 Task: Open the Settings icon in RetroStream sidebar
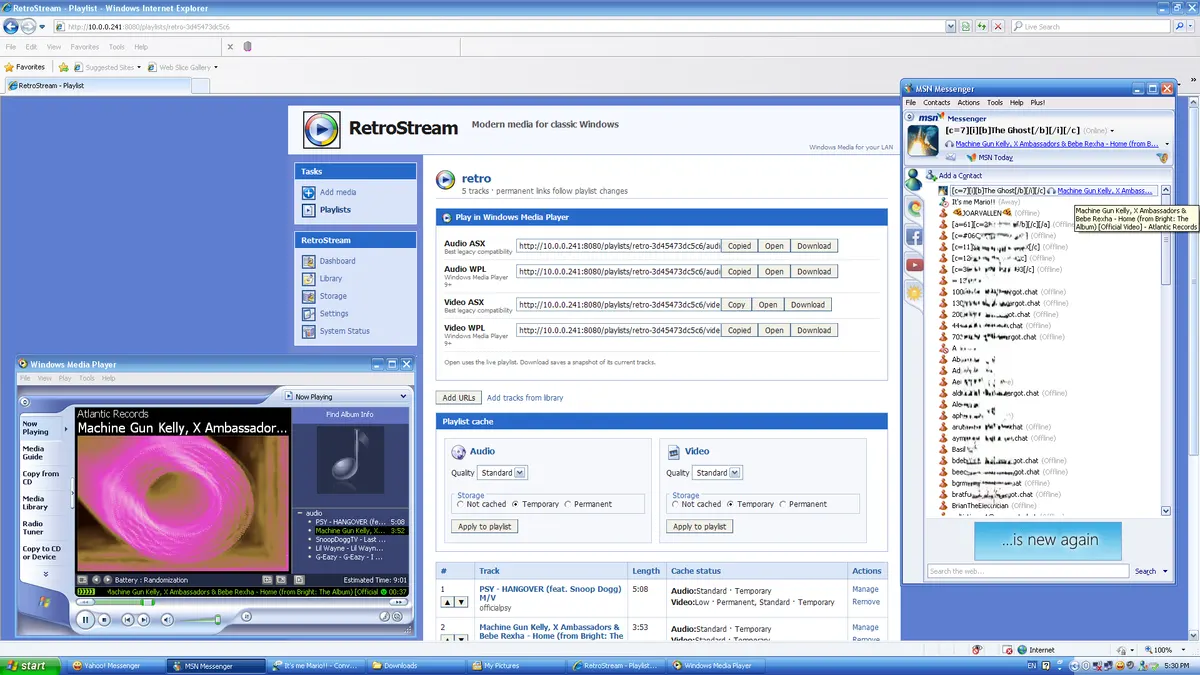(x=309, y=313)
